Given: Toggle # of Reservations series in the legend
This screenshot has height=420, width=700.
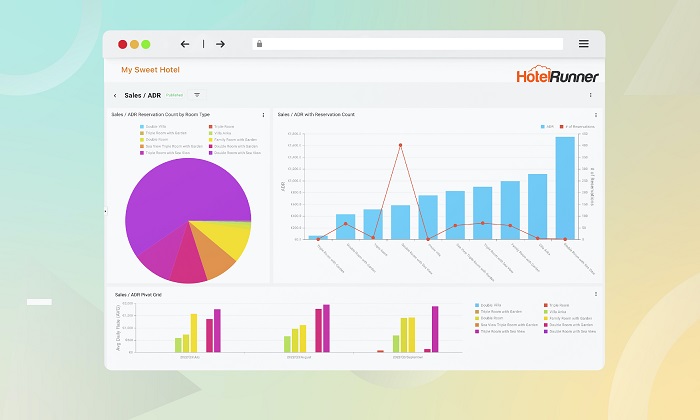Looking at the screenshot, I should (577, 127).
